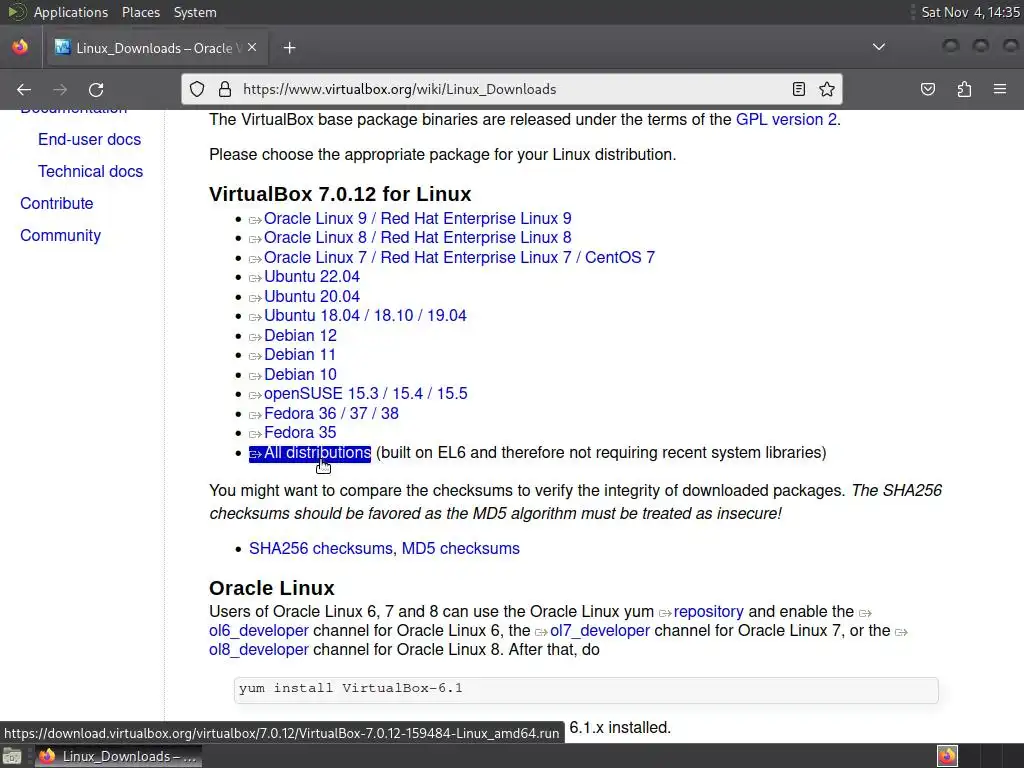Image resolution: width=1024 pixels, height=768 pixels.
Task: Open End-user docs sidebar link
Action: (x=89, y=140)
